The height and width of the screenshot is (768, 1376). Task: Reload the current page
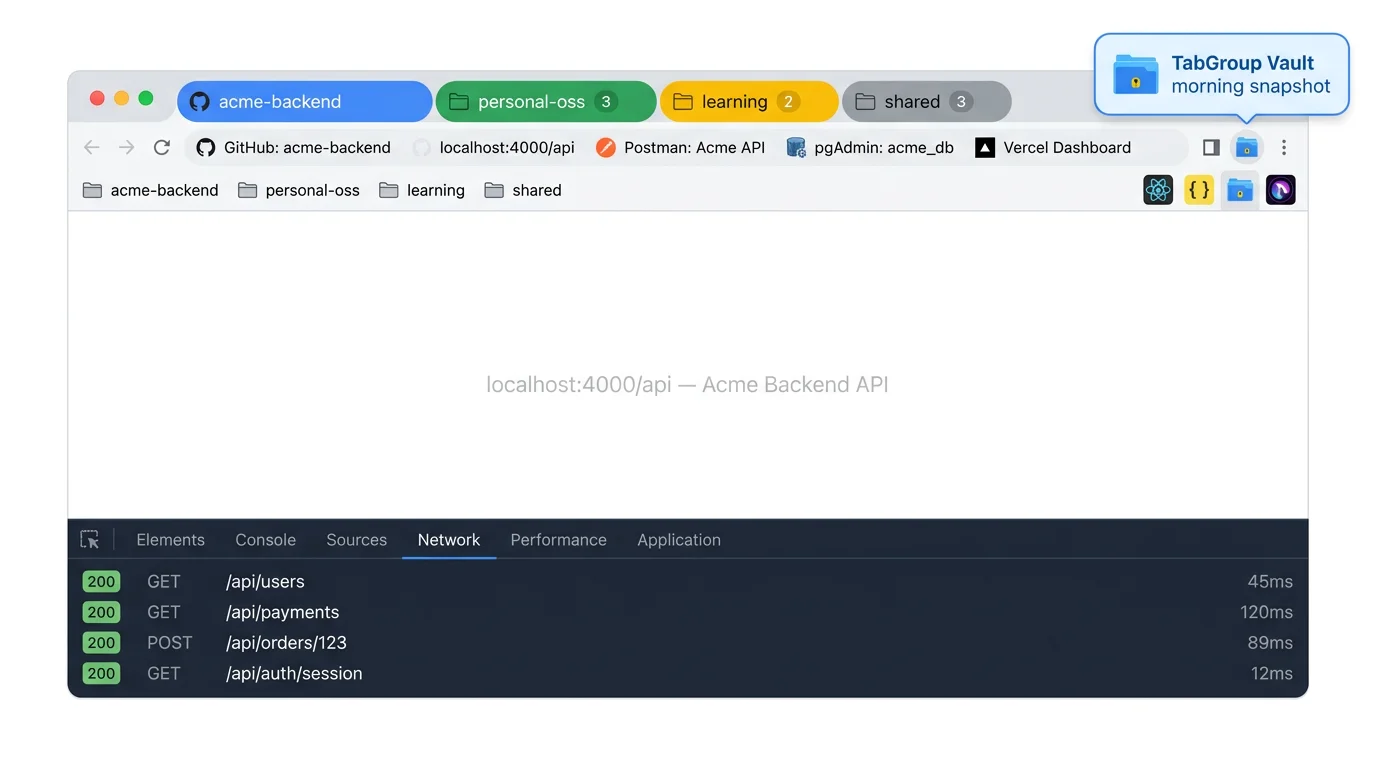(162, 146)
